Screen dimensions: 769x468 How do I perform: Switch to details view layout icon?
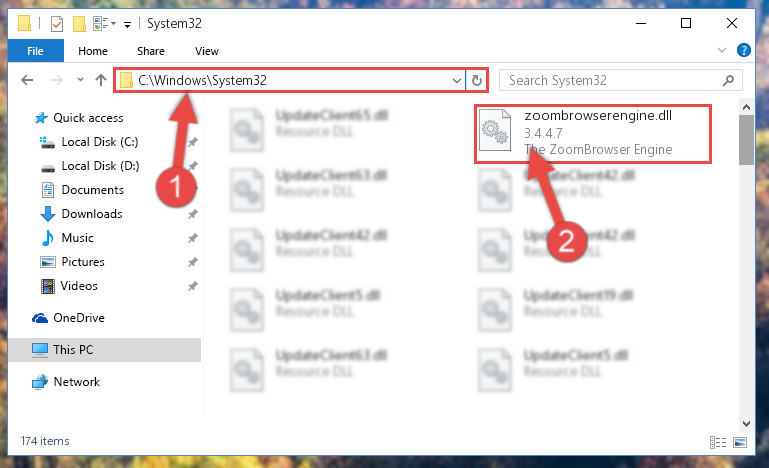(718, 442)
